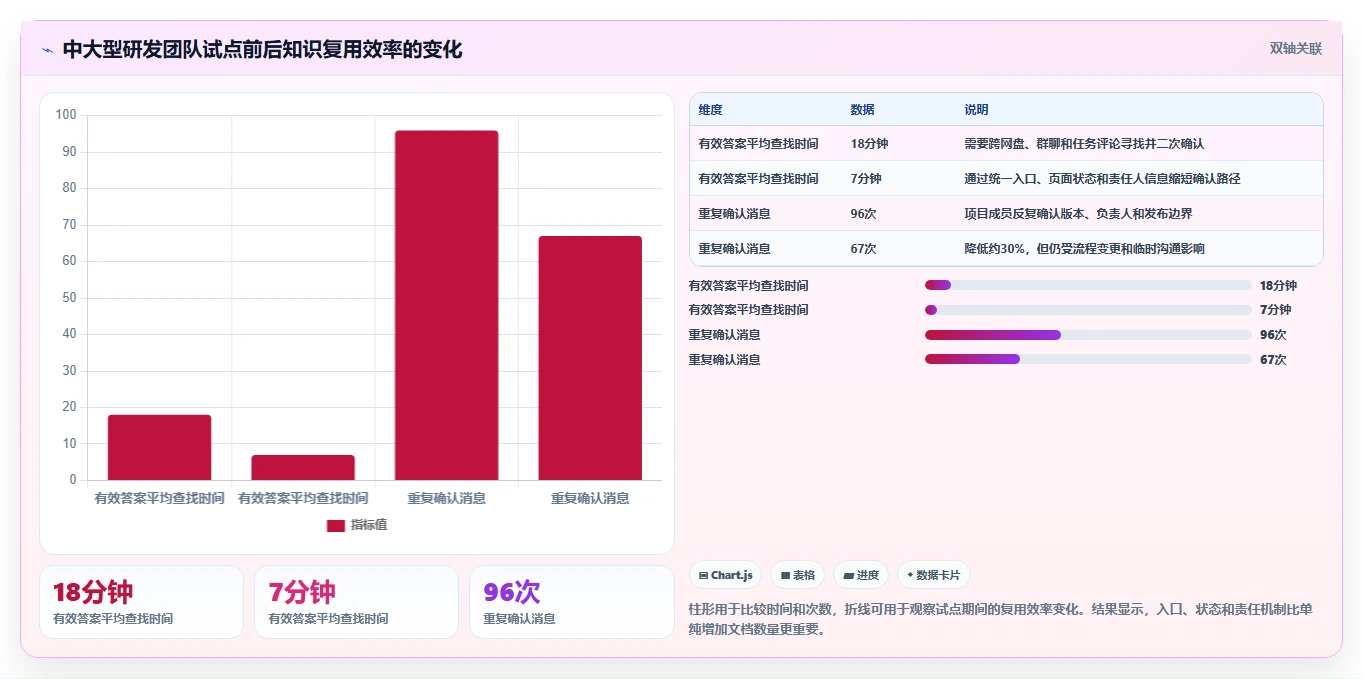Open the 18分钟 summary card
1363x679 pixels.
[x=141, y=602]
